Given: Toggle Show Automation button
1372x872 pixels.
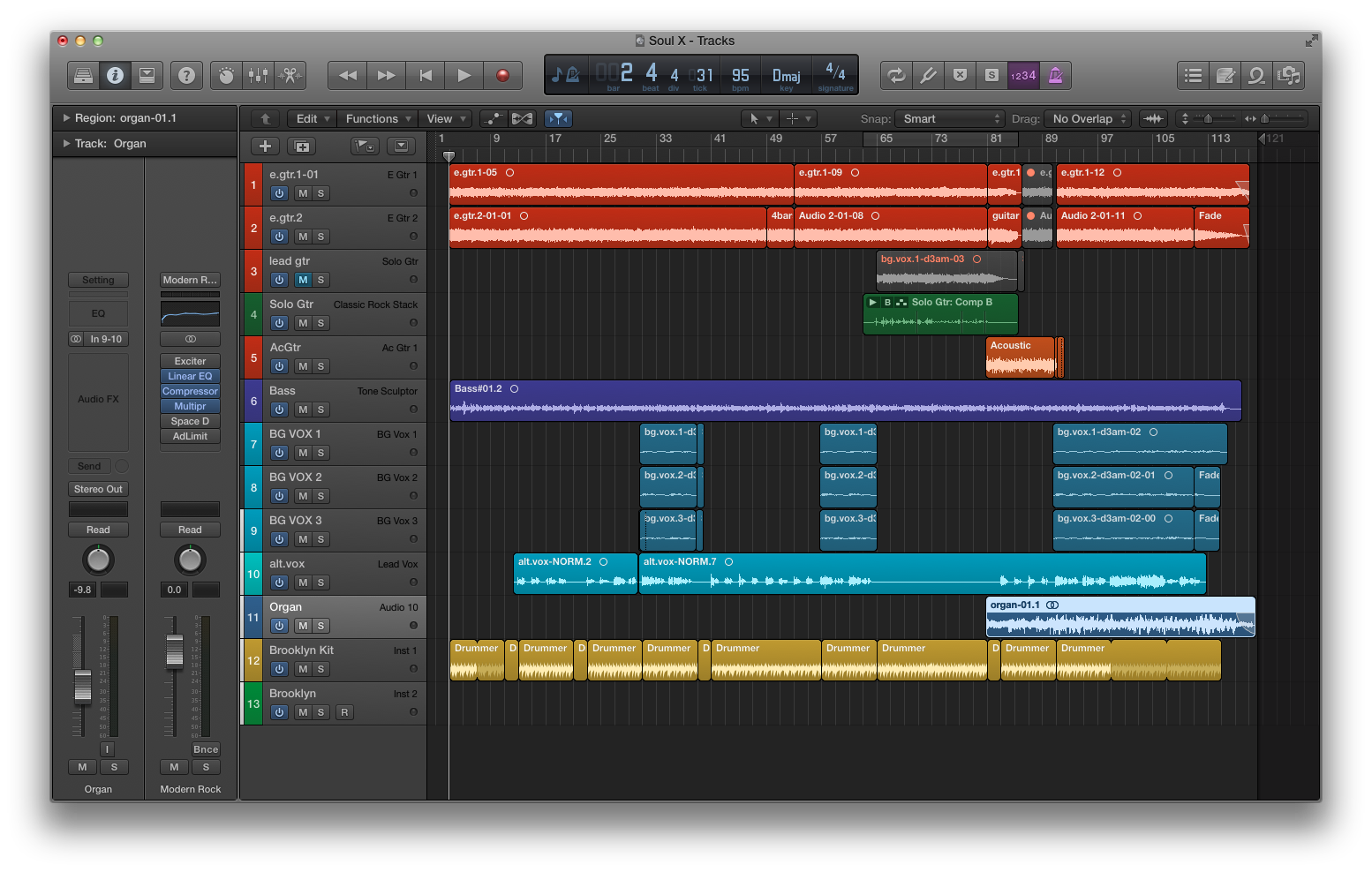Looking at the screenshot, I should [x=494, y=118].
